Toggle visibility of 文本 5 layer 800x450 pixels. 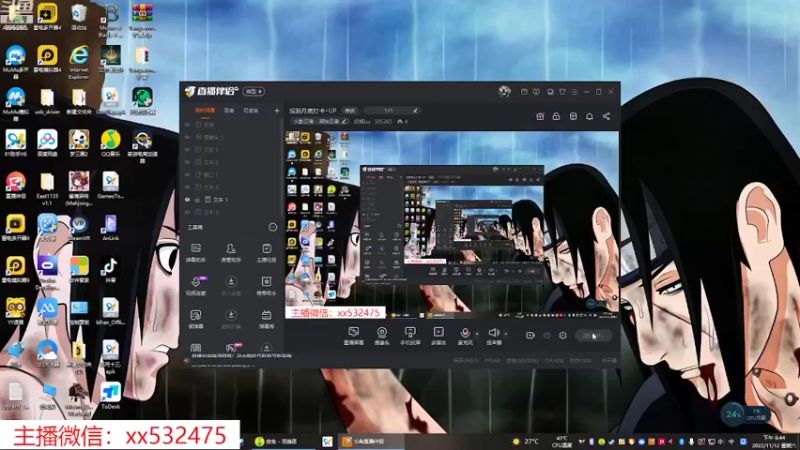187,149
